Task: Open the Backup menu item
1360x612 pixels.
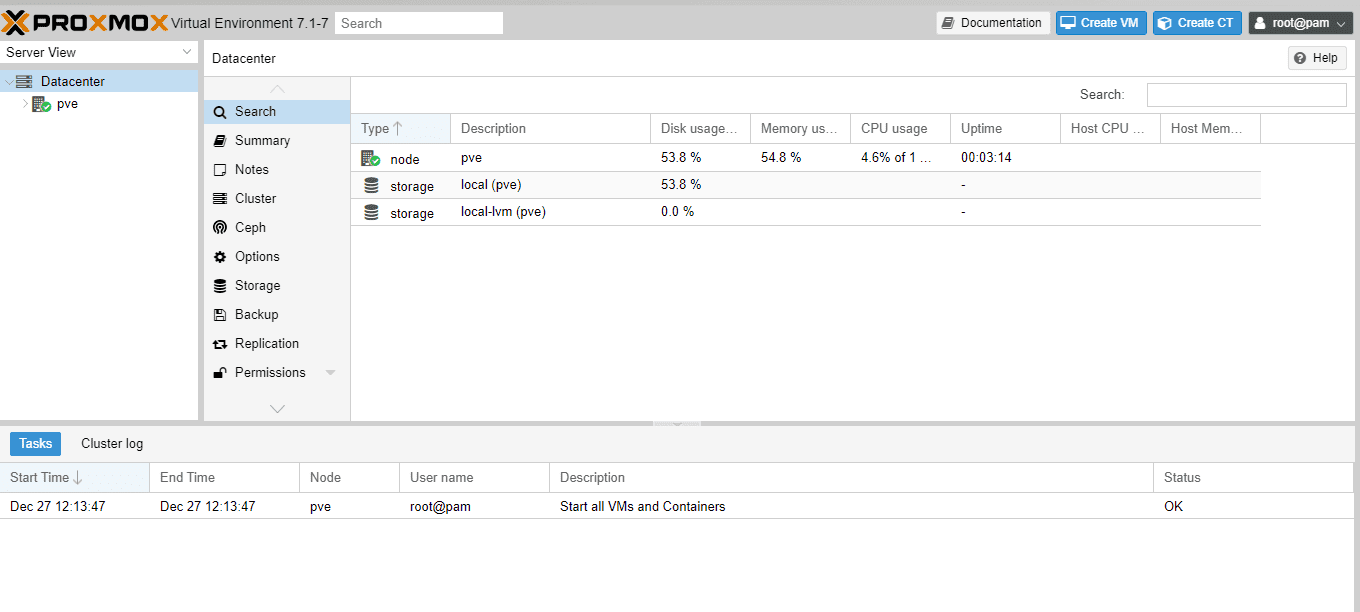Action: [x=277, y=315]
